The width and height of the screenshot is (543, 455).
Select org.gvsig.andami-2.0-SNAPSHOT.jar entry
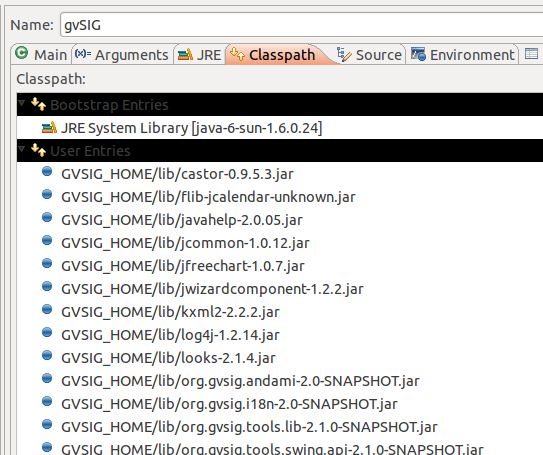click(240, 381)
